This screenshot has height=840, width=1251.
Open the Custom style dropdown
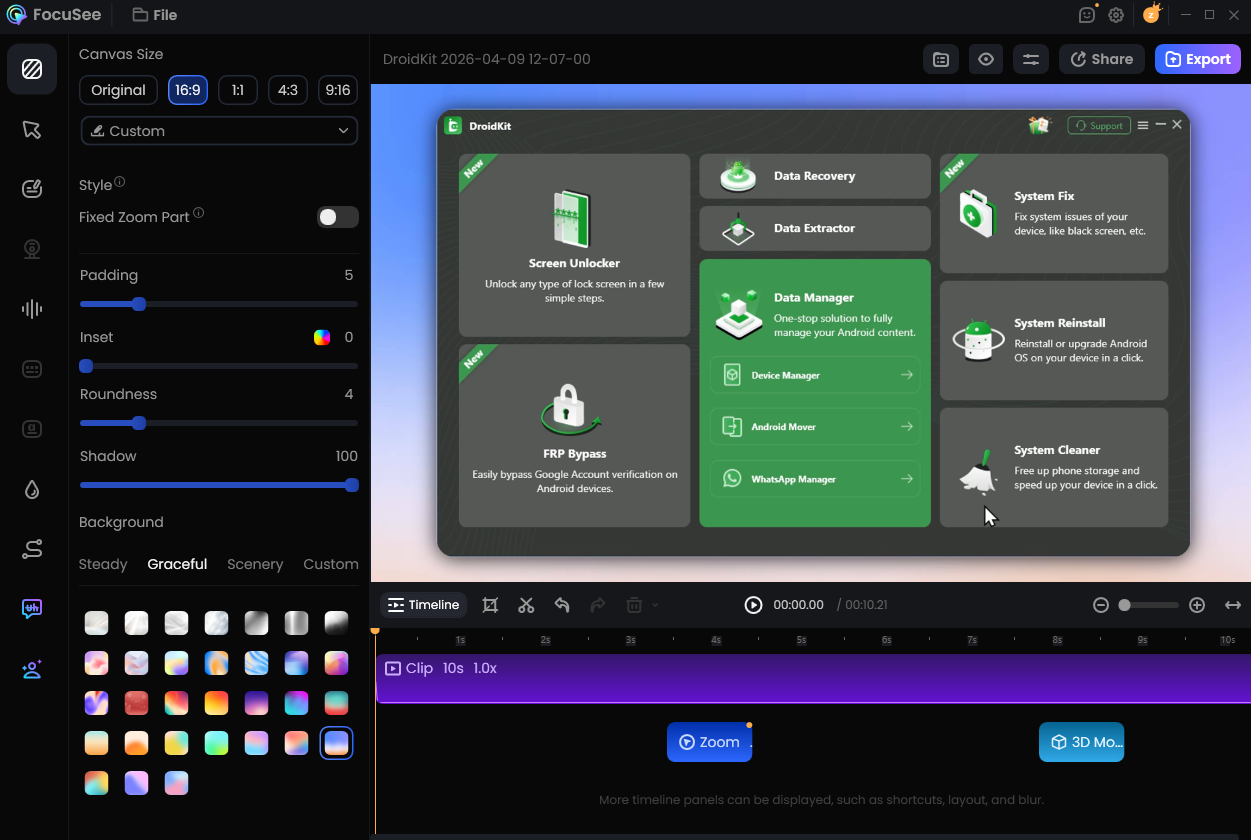coord(219,131)
